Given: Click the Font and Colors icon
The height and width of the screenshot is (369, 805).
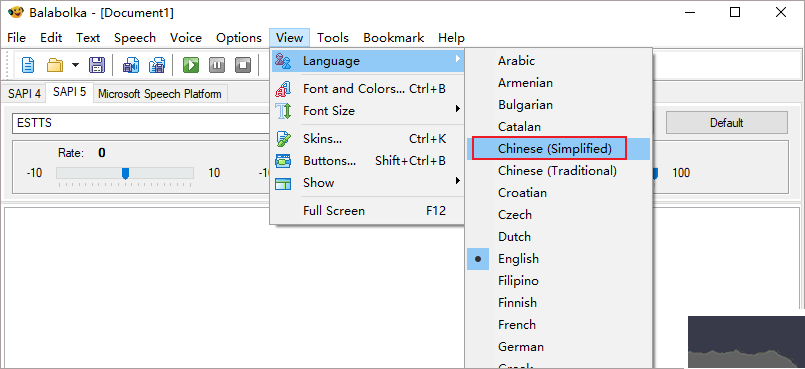Looking at the screenshot, I should [x=283, y=89].
